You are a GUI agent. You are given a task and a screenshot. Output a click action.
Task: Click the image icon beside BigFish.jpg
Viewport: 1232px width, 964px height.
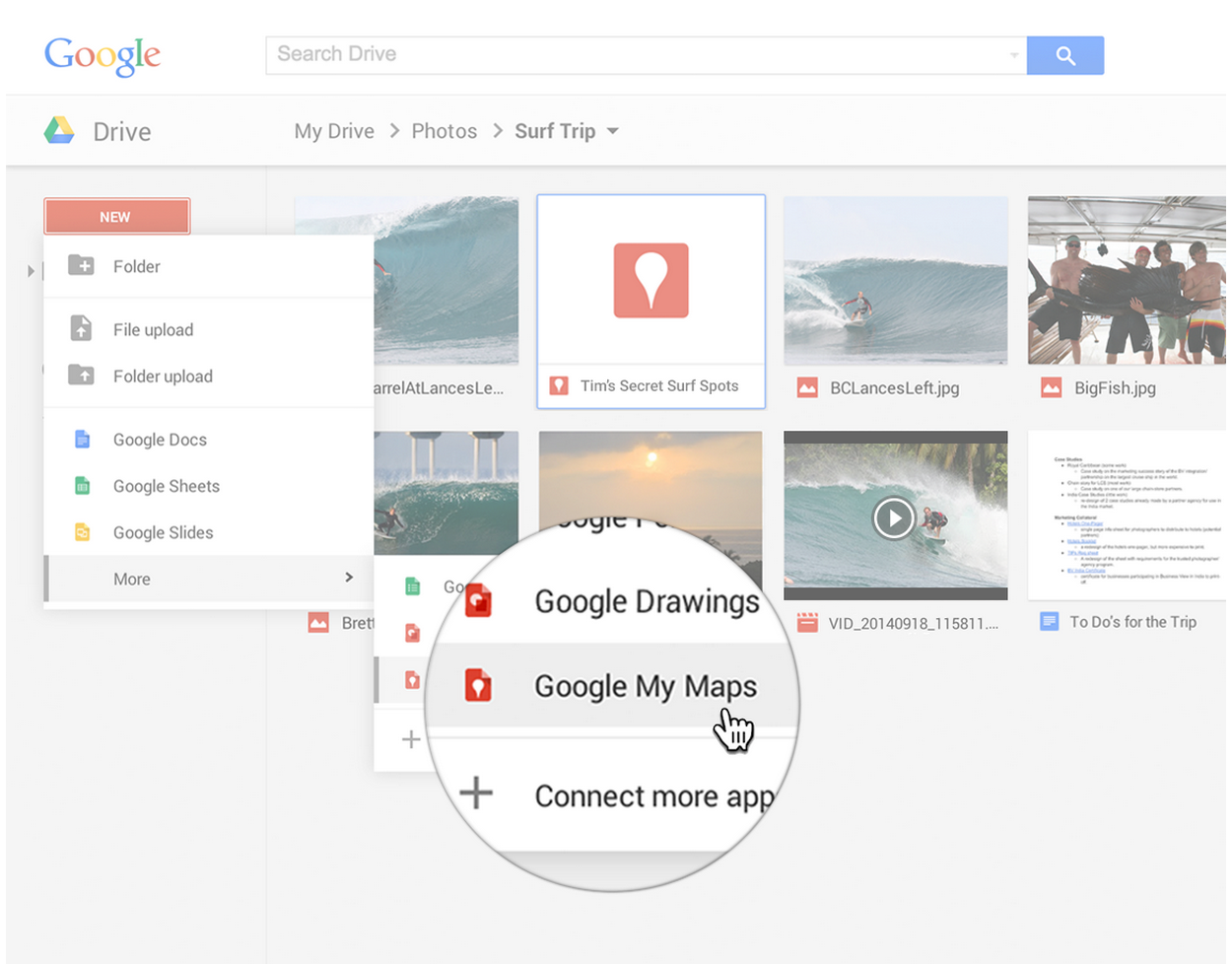(1052, 387)
